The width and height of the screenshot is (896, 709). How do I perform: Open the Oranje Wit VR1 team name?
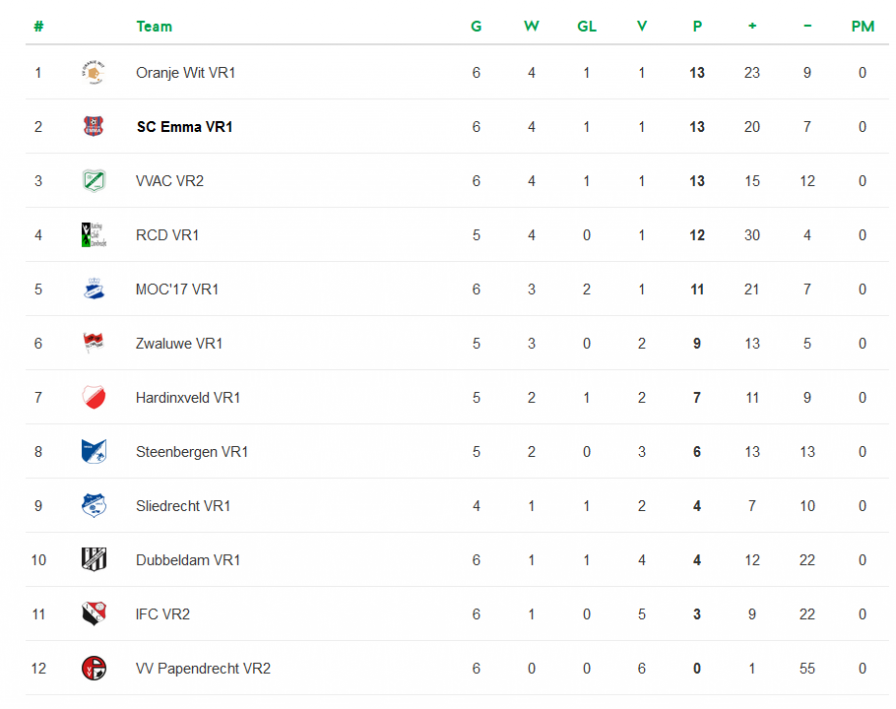[x=186, y=73]
